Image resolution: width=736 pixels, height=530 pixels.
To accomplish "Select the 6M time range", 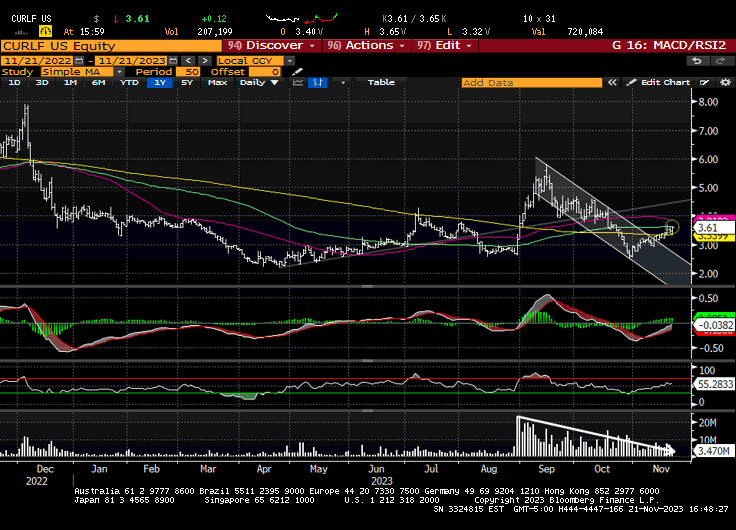I will (99, 83).
